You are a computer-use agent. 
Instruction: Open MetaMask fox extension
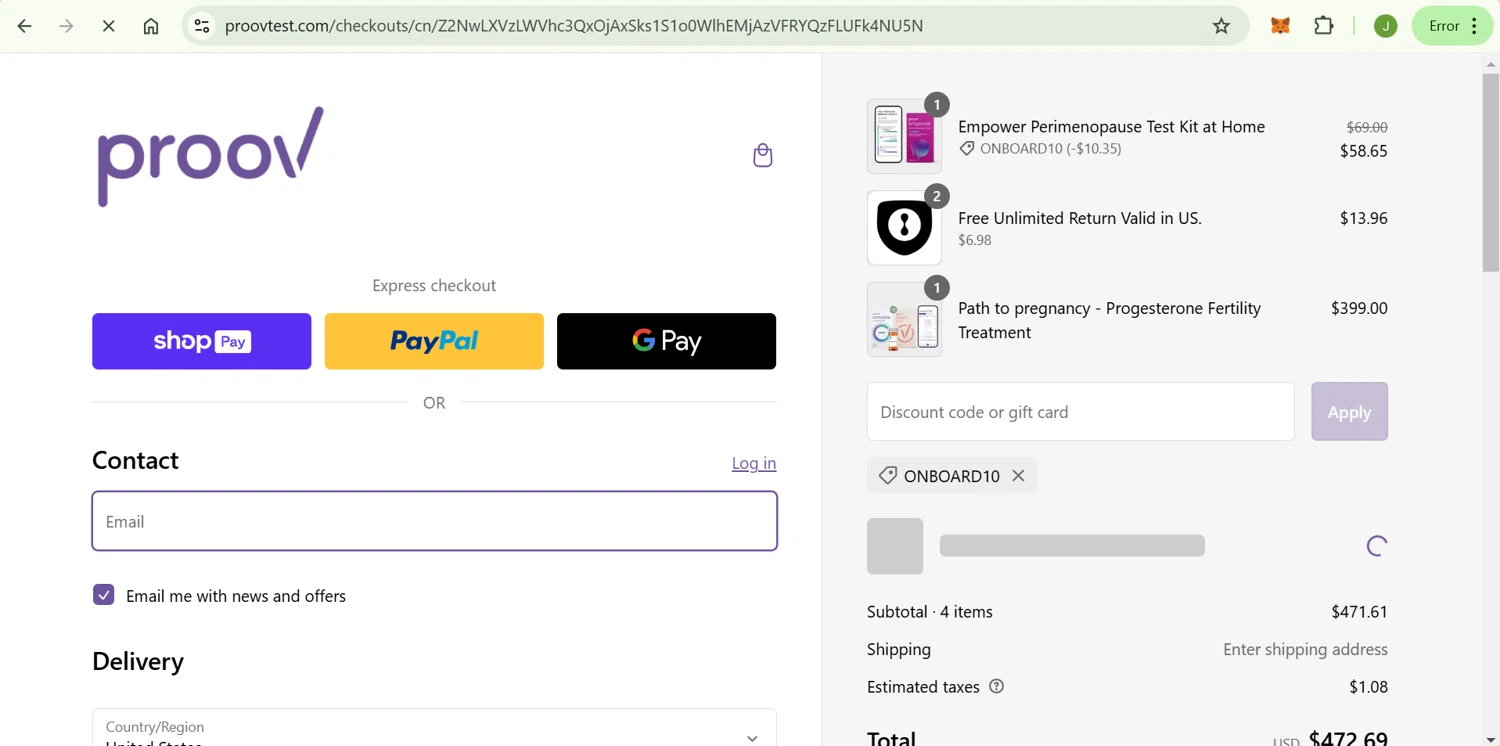pos(1280,26)
